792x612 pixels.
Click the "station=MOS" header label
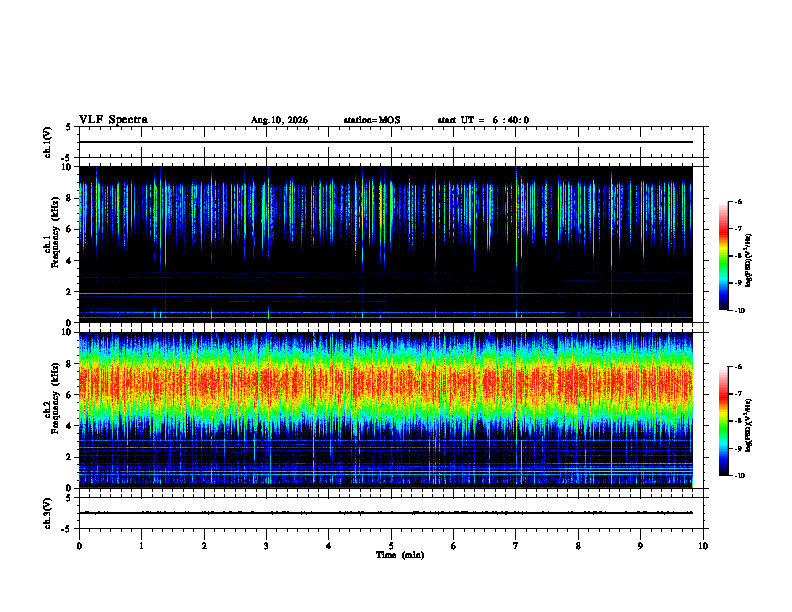click(372, 120)
